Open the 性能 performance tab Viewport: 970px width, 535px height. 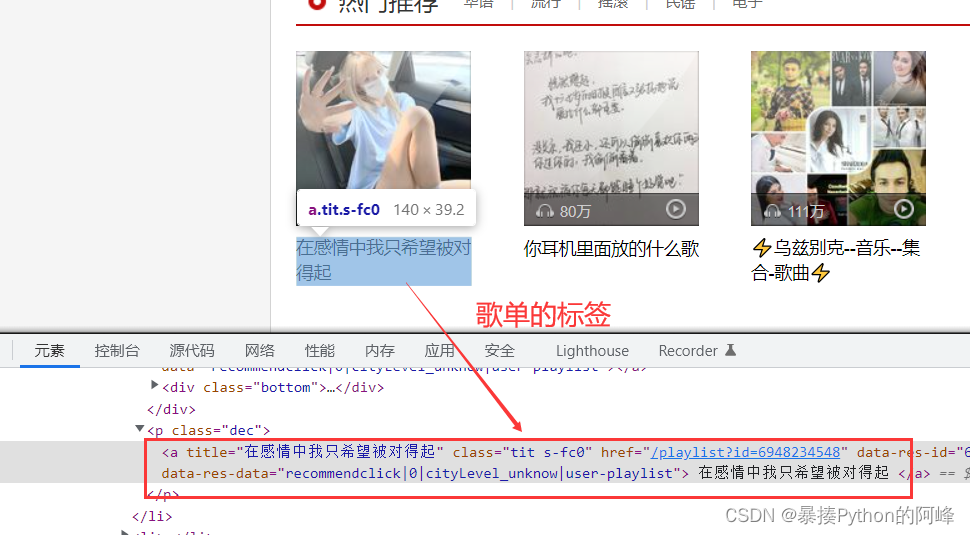(319, 351)
